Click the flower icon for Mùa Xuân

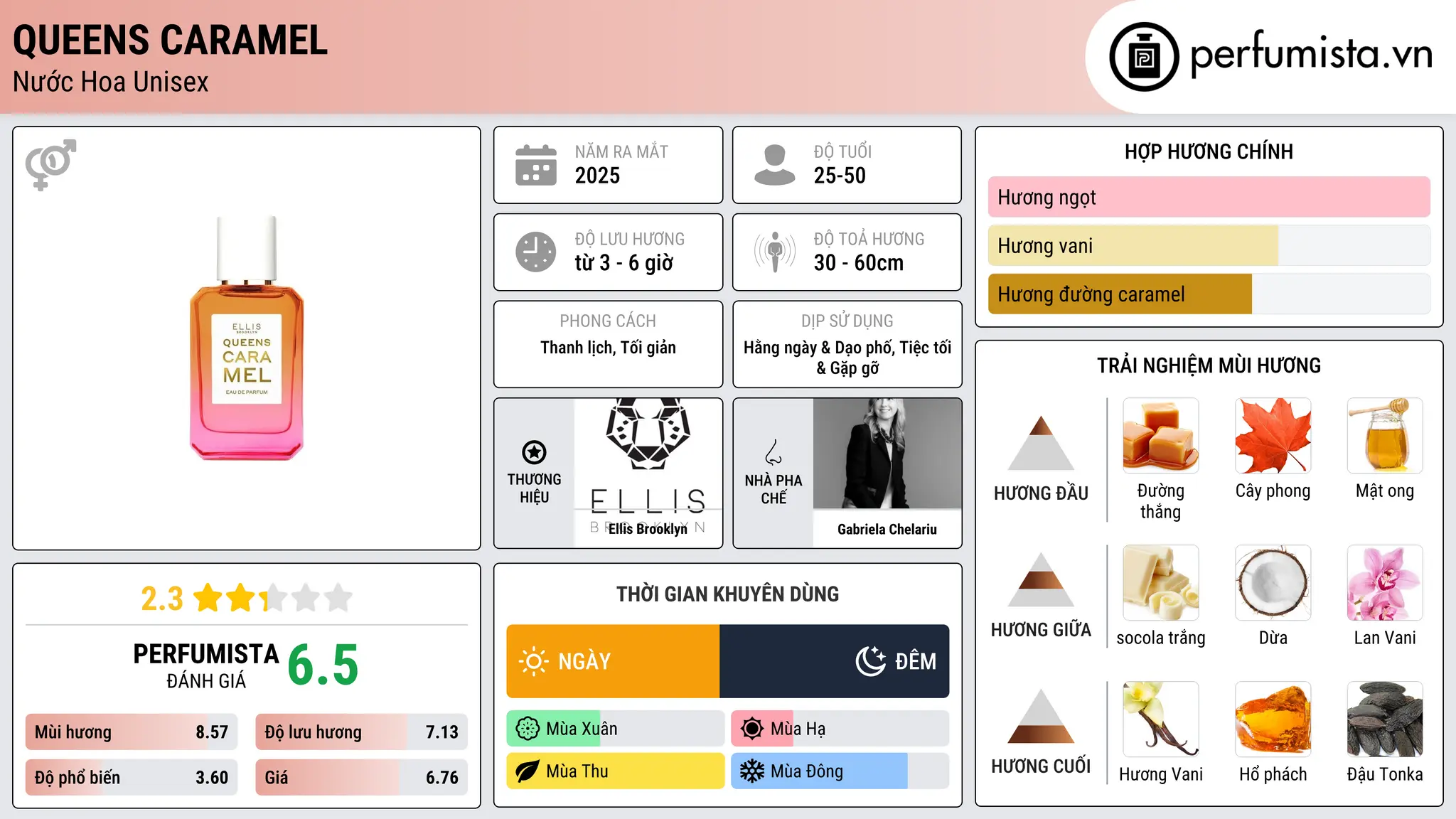[528, 729]
